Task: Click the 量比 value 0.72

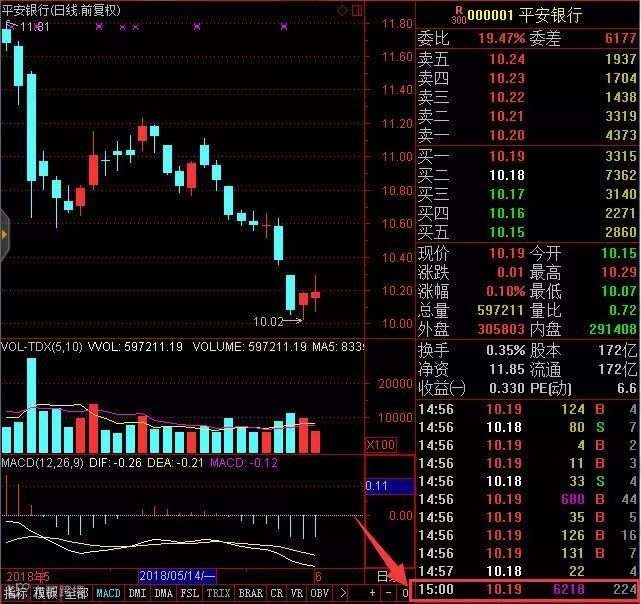Action: point(623,310)
